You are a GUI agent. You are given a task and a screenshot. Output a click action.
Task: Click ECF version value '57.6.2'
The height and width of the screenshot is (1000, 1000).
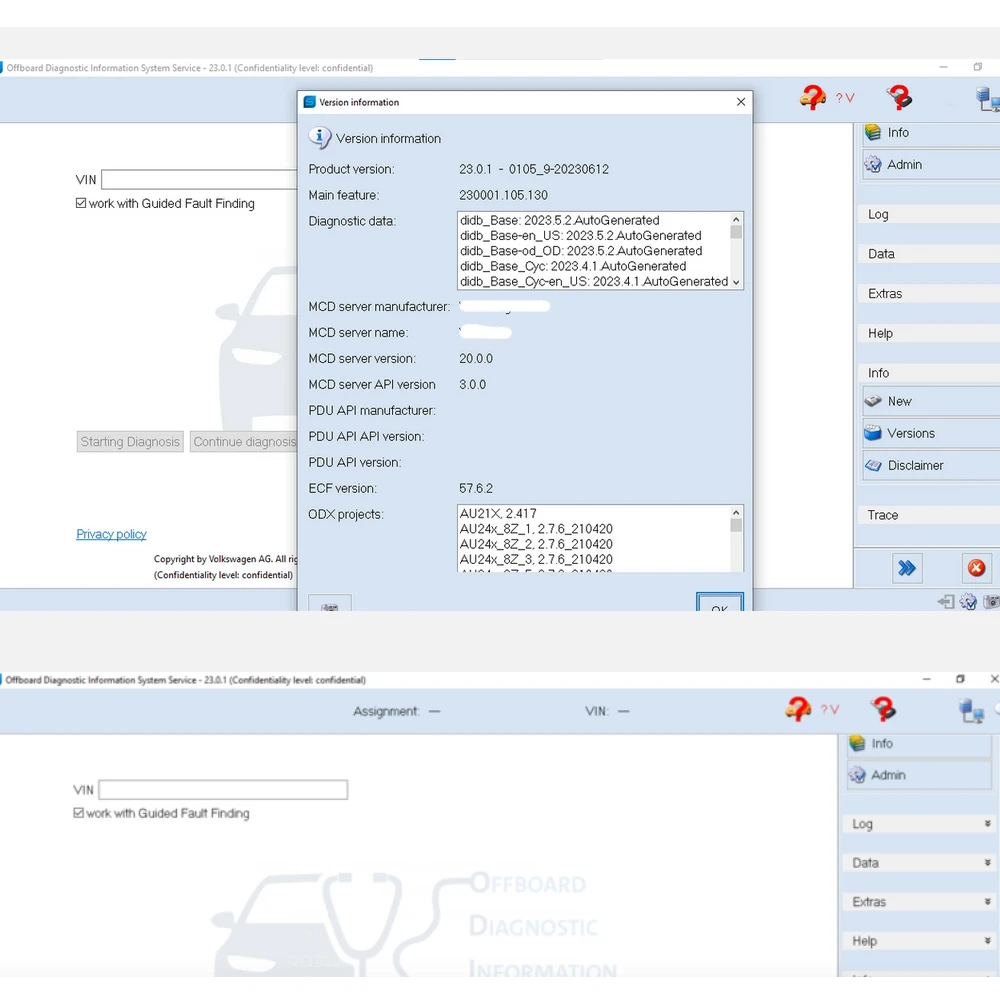coord(476,489)
